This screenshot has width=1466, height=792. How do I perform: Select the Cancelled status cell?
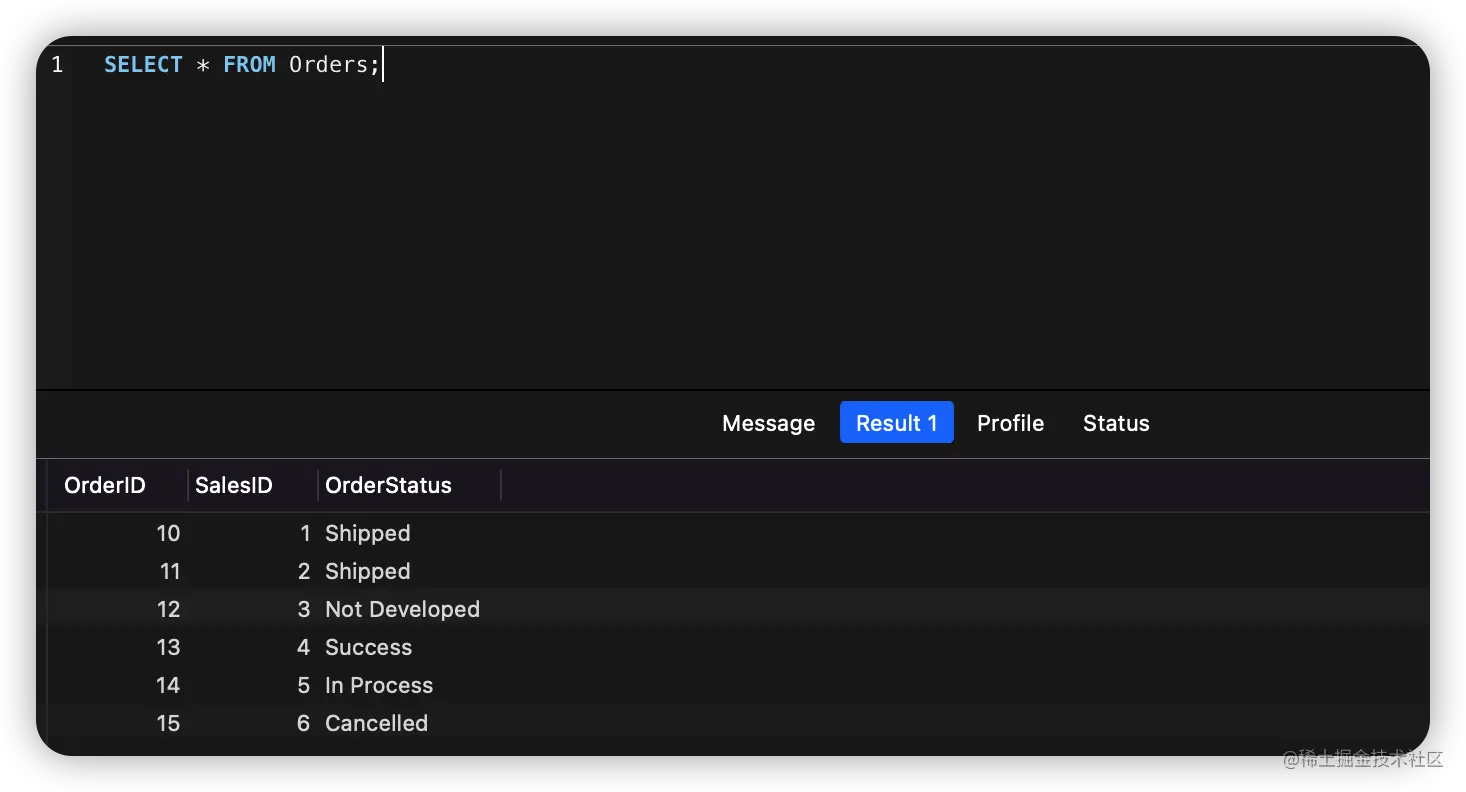click(377, 723)
